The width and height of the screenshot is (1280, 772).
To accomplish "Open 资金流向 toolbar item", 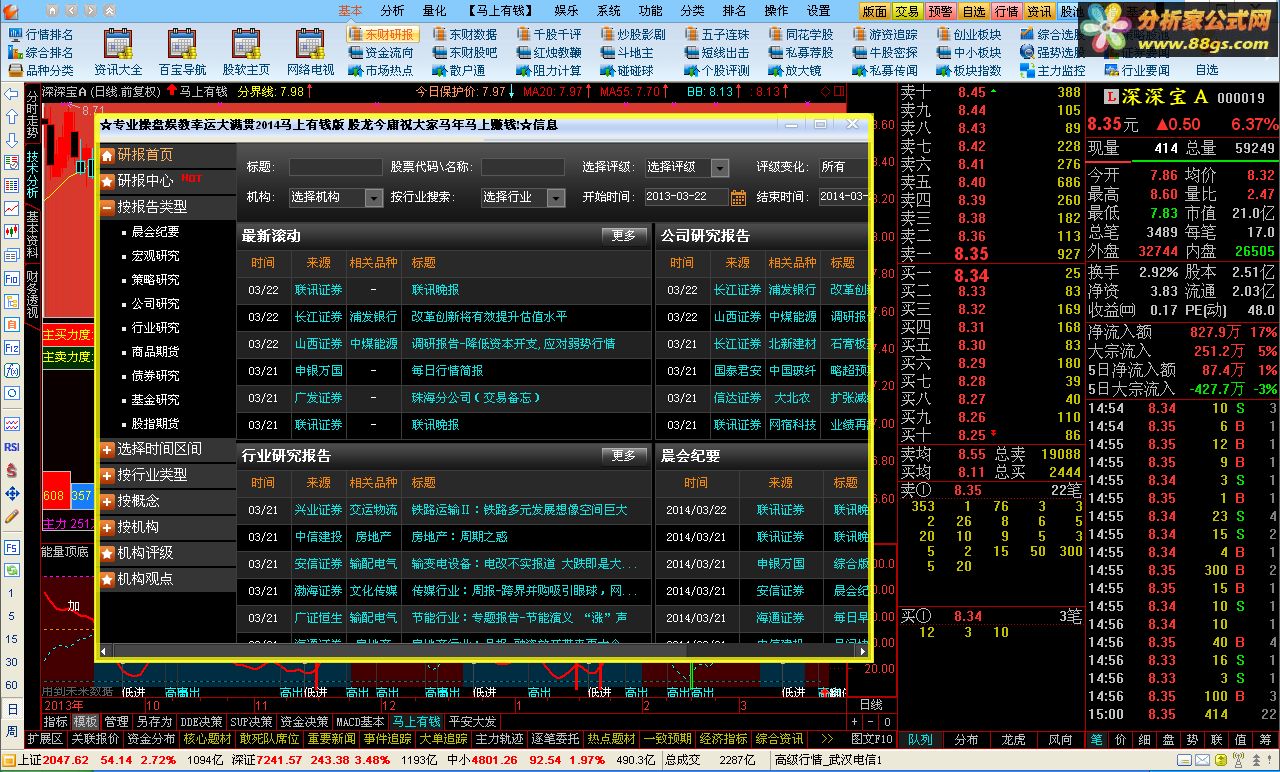I will [x=381, y=52].
